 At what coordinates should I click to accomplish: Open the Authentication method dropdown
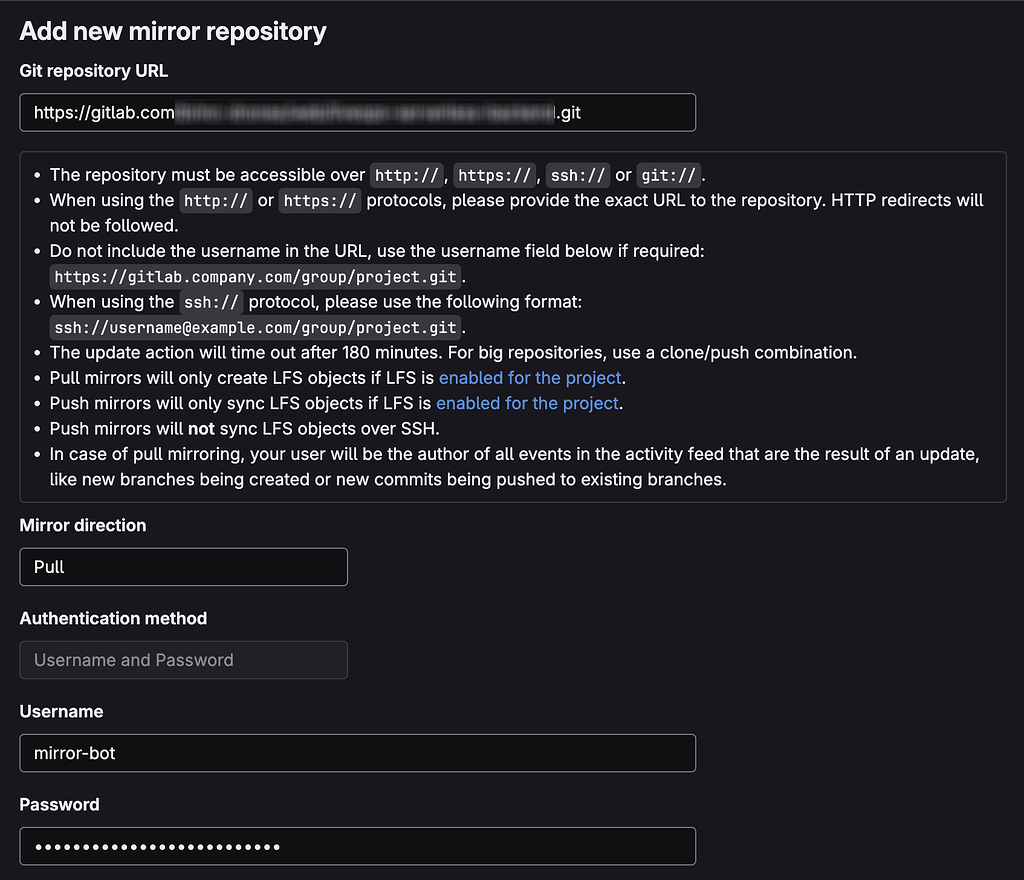184,660
